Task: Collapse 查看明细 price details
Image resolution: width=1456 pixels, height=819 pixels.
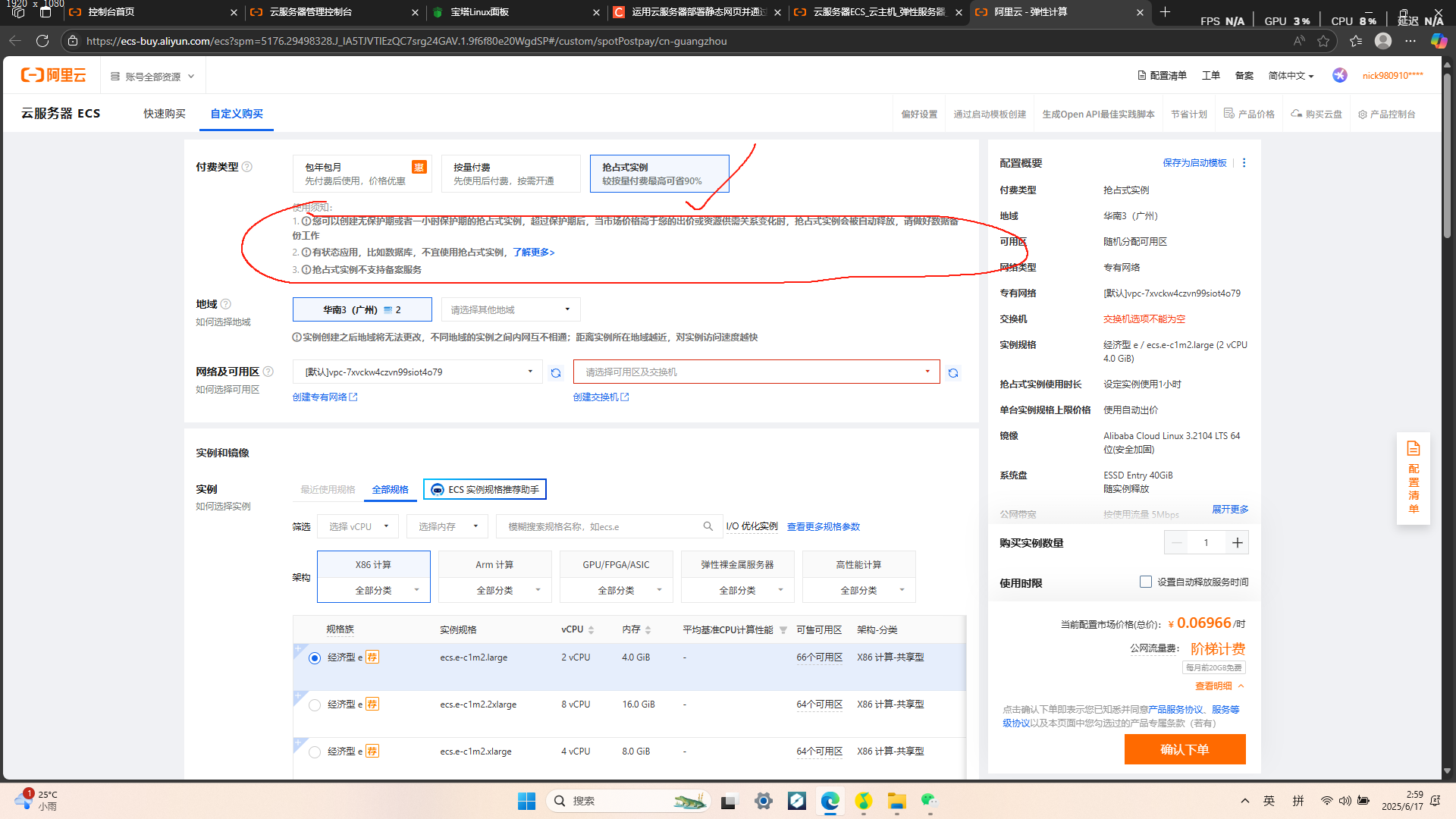Action: [x=1219, y=686]
